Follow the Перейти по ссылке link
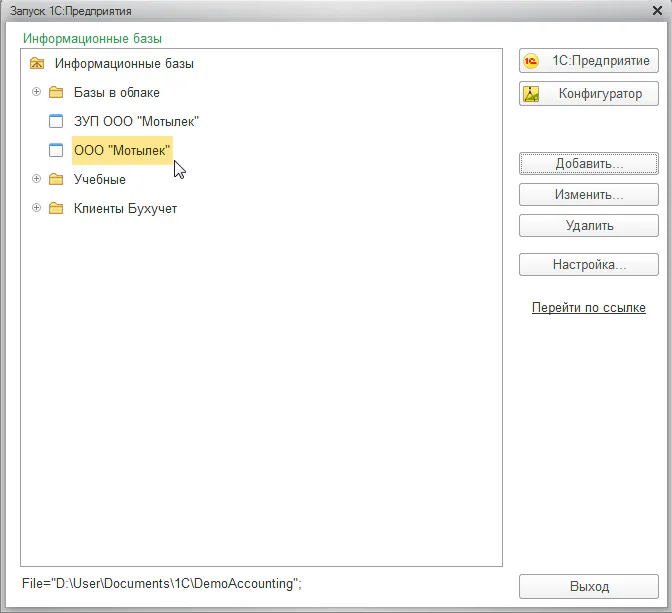Screen dimensions: 672x613 pyautogui.click(x=588, y=308)
